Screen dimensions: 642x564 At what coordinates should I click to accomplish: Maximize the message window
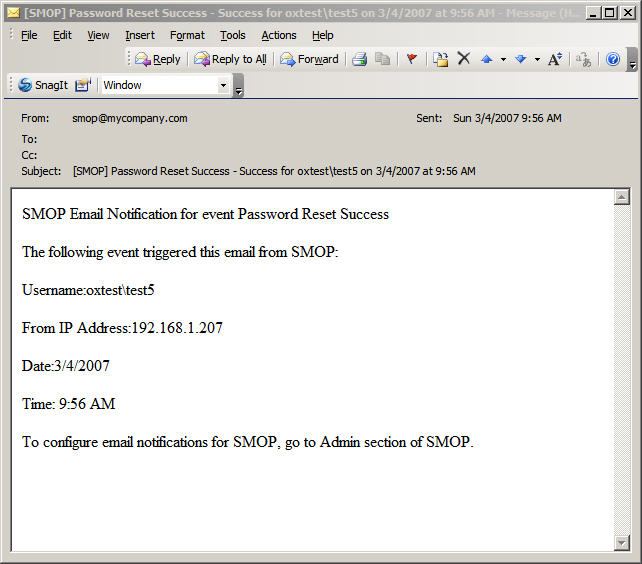coord(610,14)
